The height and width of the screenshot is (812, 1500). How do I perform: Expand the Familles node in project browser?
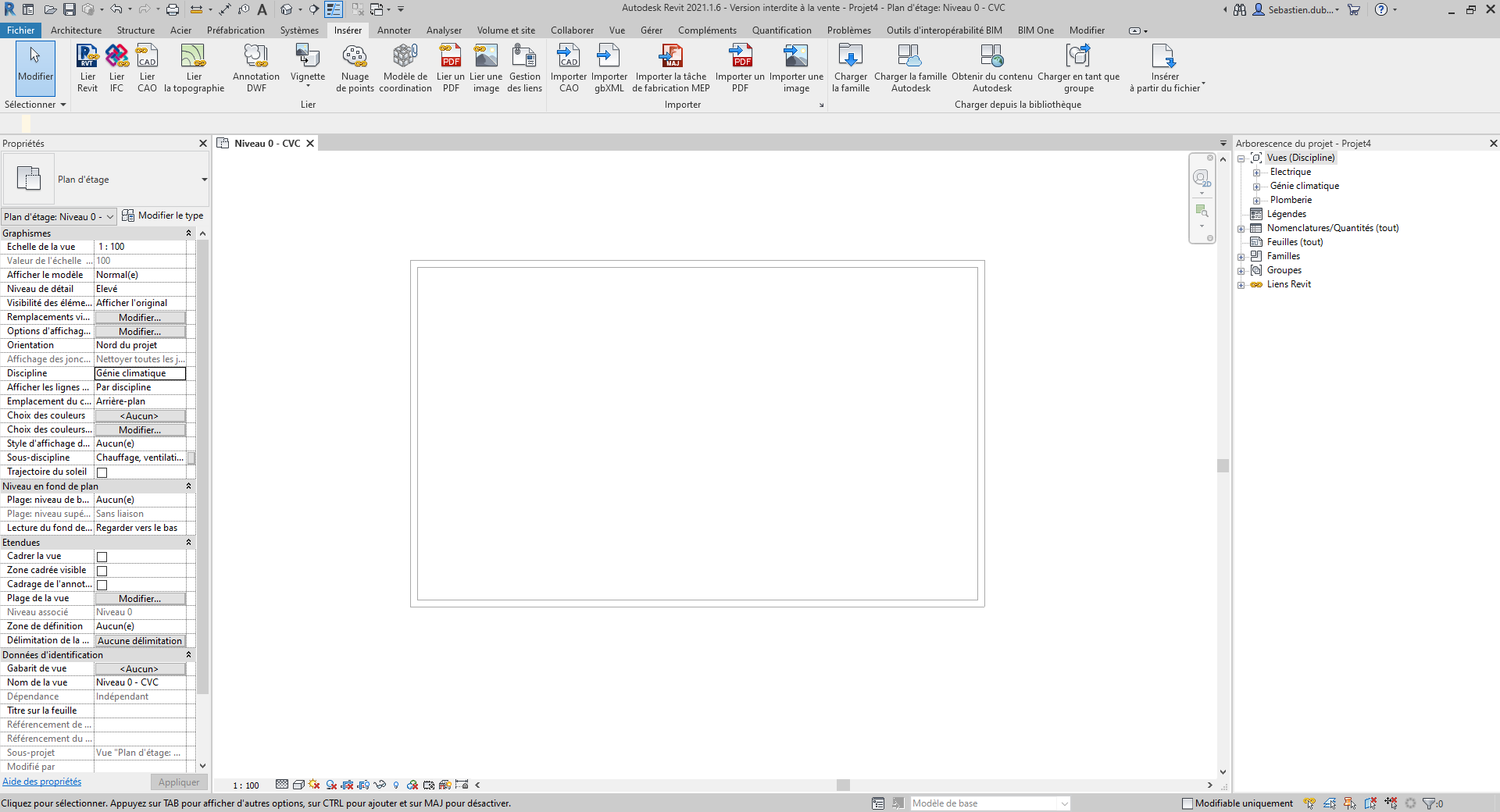(1241, 257)
